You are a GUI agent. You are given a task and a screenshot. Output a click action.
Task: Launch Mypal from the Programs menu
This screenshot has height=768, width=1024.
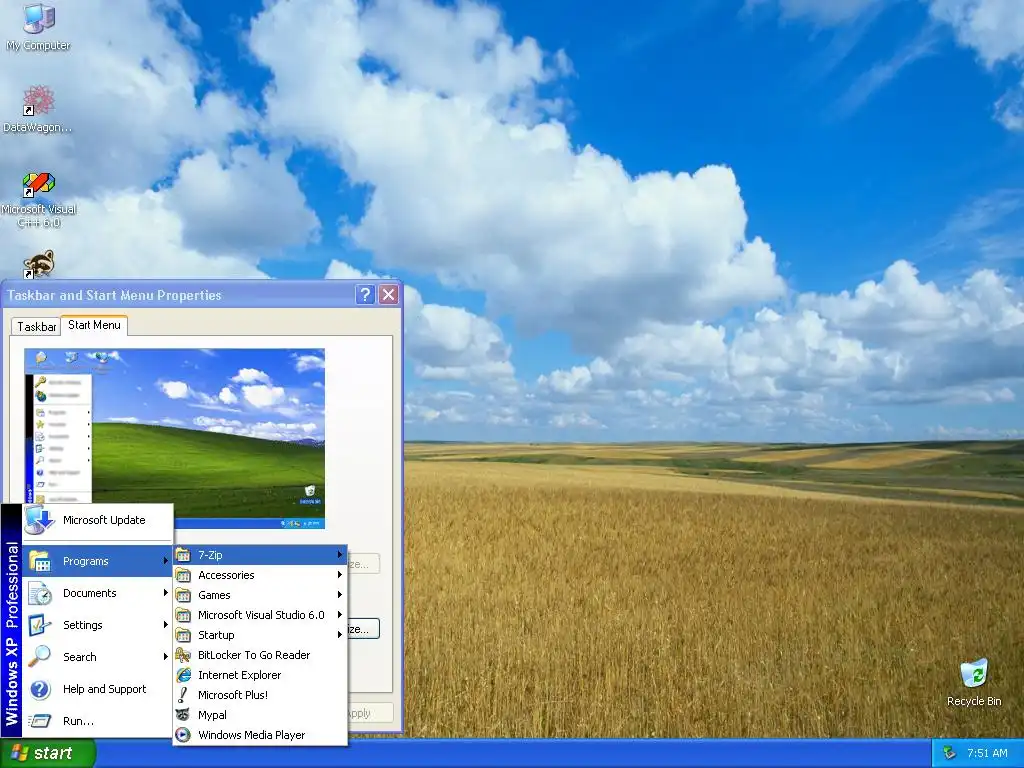point(260,715)
